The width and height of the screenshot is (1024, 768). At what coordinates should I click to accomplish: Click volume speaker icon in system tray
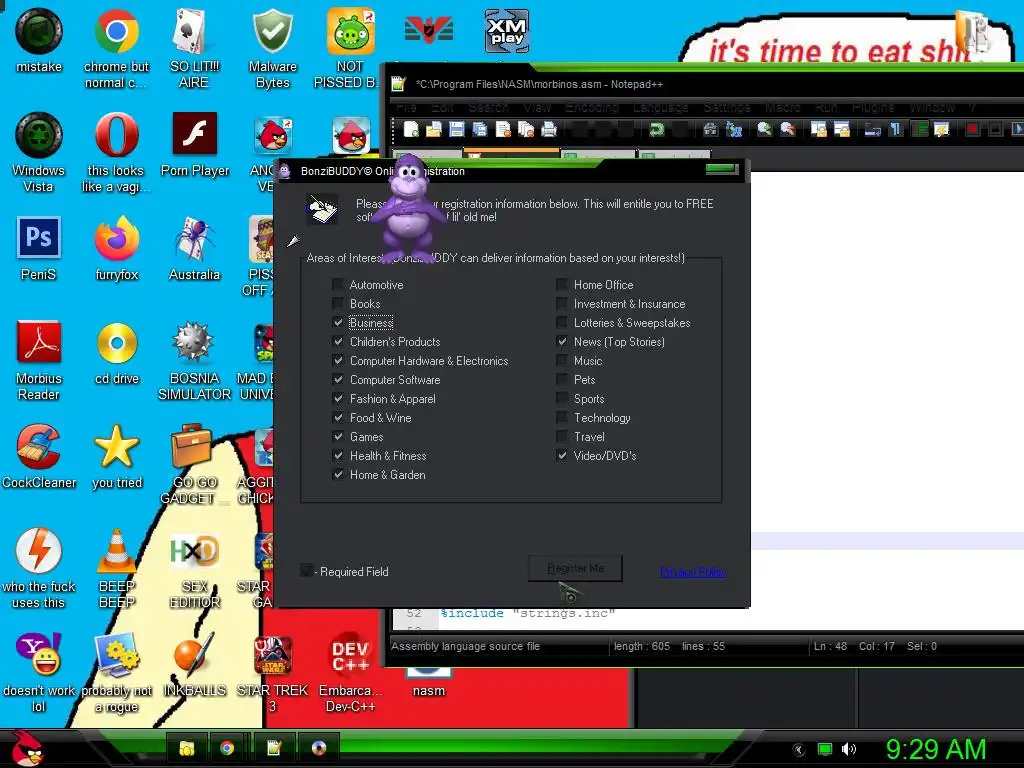point(849,750)
